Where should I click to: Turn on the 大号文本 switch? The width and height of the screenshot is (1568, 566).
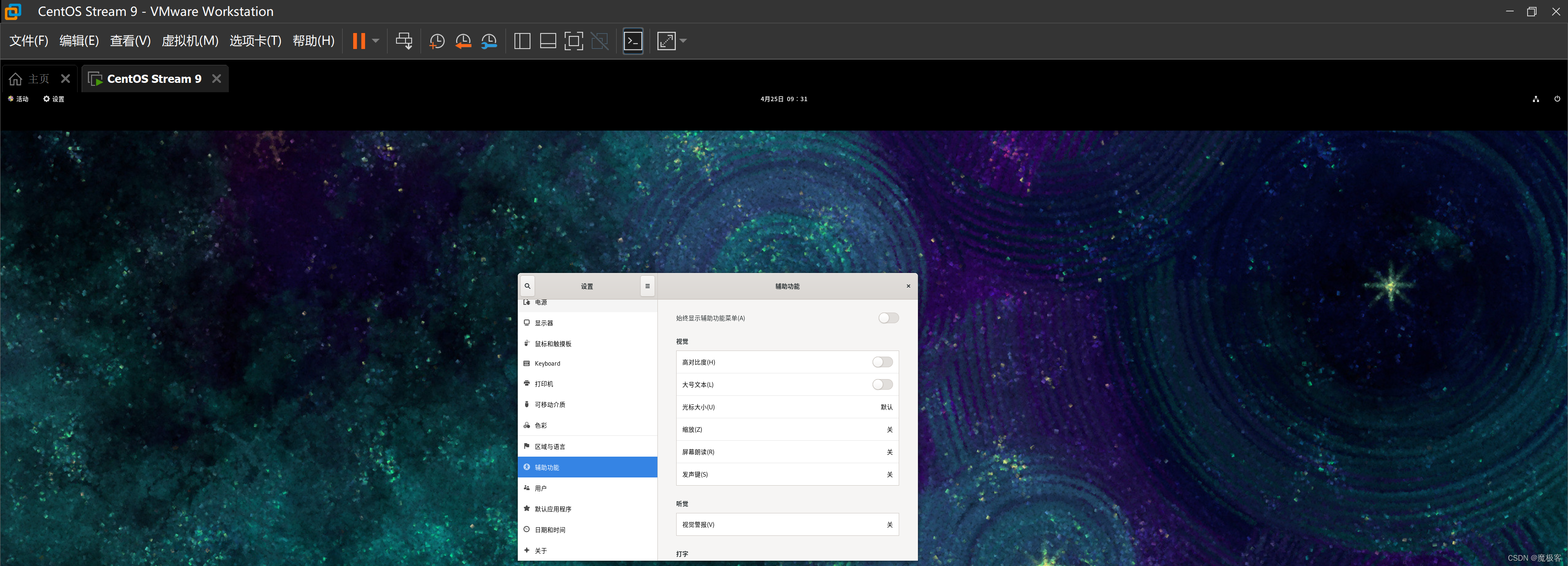882,385
